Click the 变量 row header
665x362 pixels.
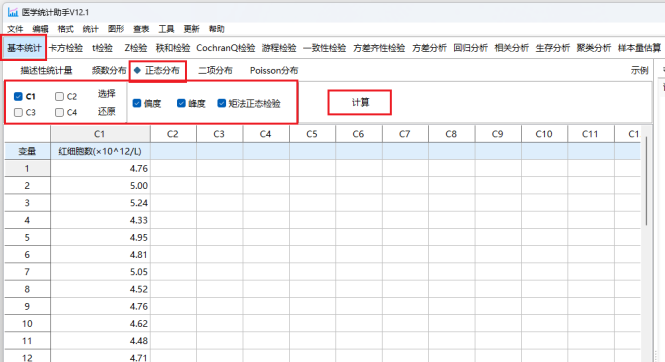coord(28,151)
